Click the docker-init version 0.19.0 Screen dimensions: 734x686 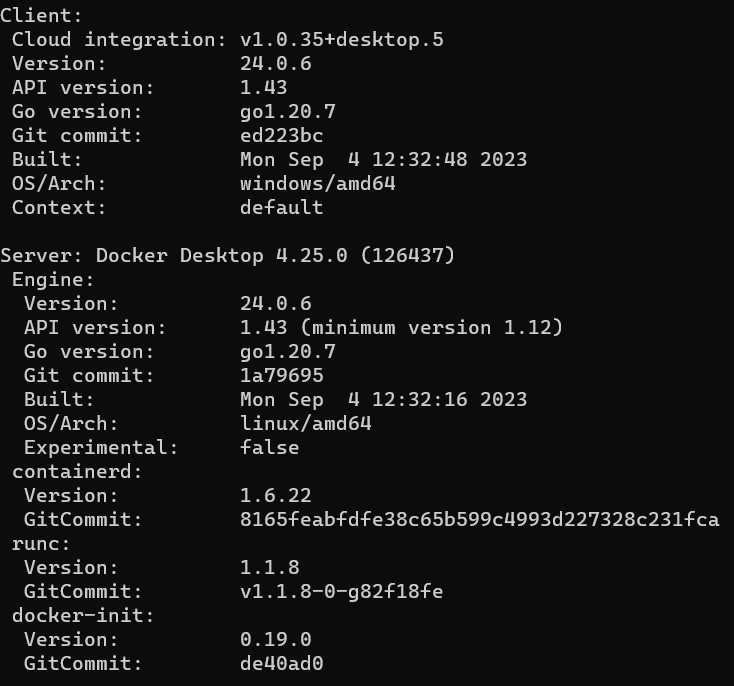click(275, 640)
